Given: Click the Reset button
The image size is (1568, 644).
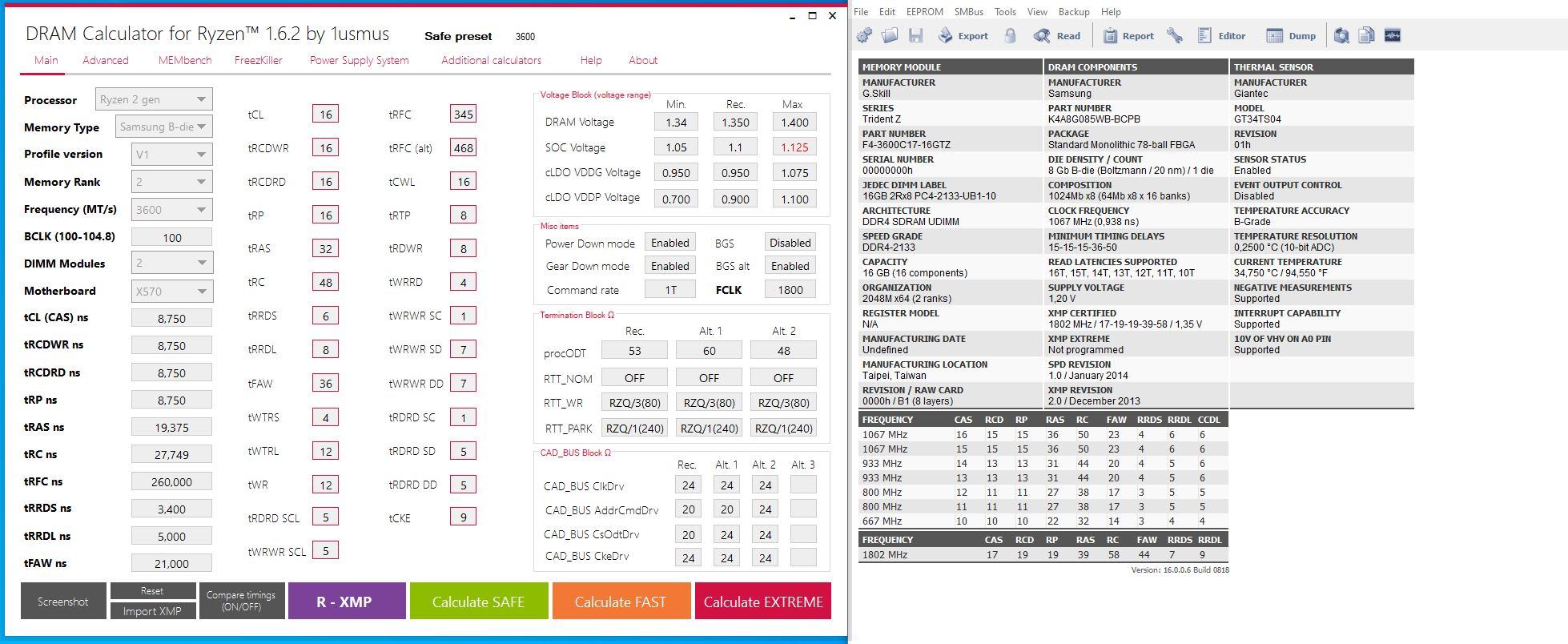Looking at the screenshot, I should [152, 590].
